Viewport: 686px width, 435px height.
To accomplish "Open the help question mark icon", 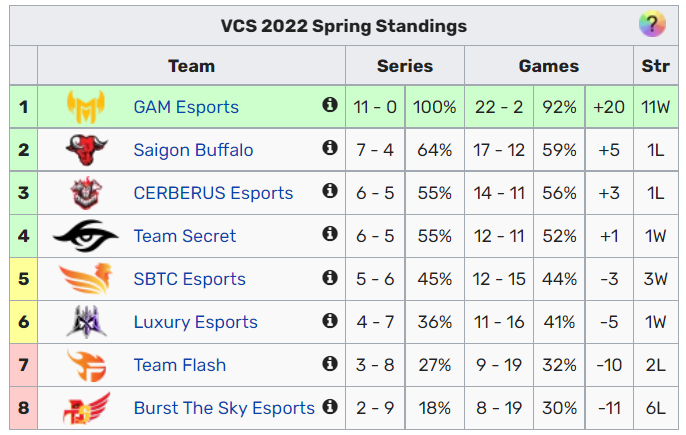I will point(651,26).
